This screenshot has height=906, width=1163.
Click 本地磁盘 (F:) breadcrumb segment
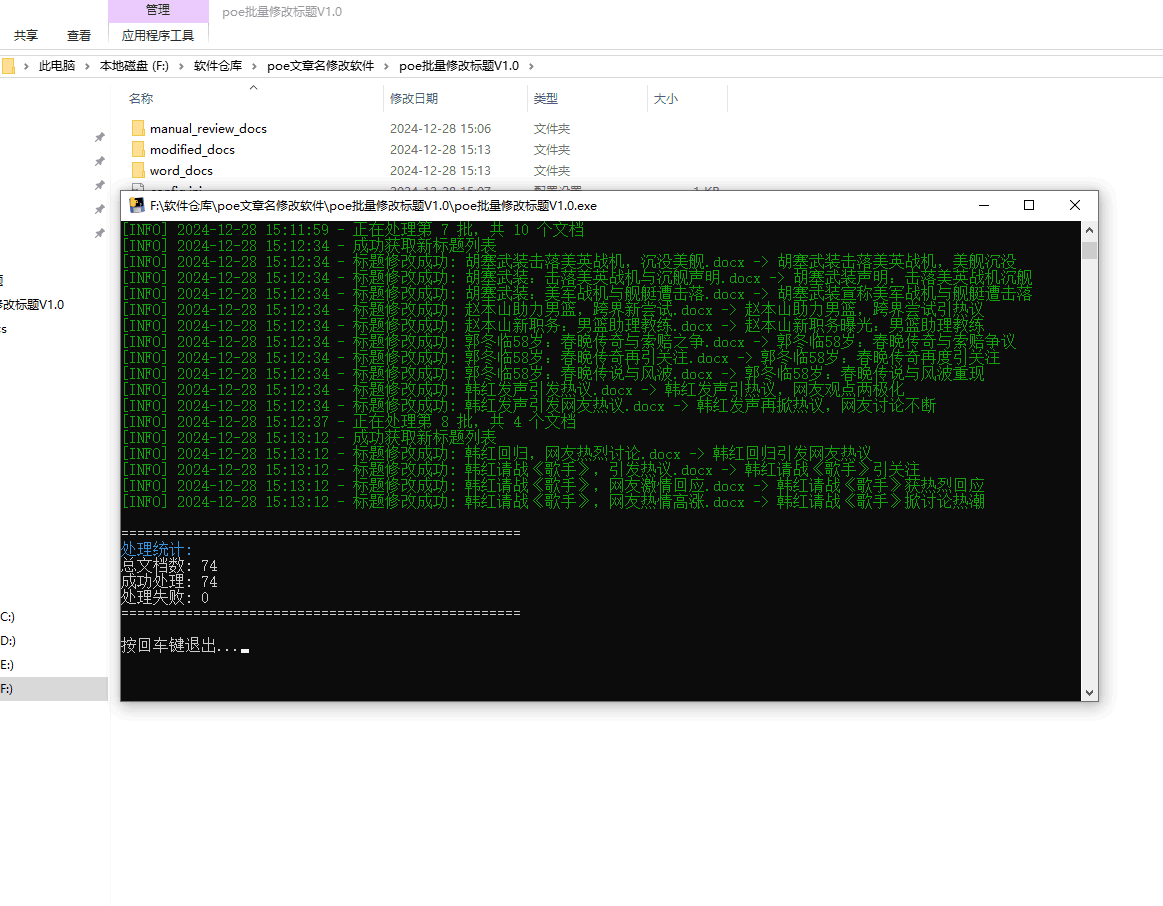[x=134, y=66]
